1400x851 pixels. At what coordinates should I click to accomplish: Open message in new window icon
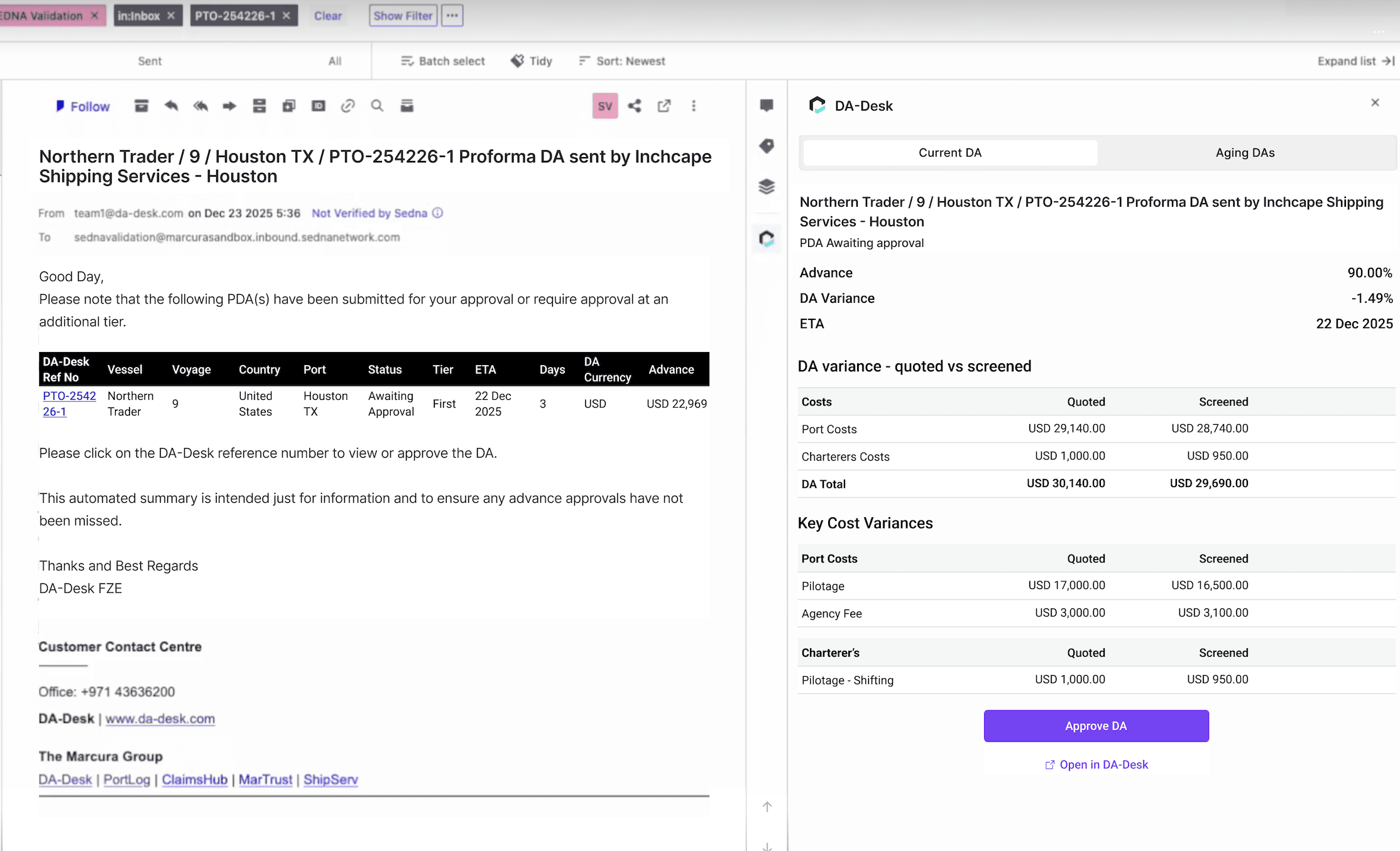pyautogui.click(x=664, y=106)
